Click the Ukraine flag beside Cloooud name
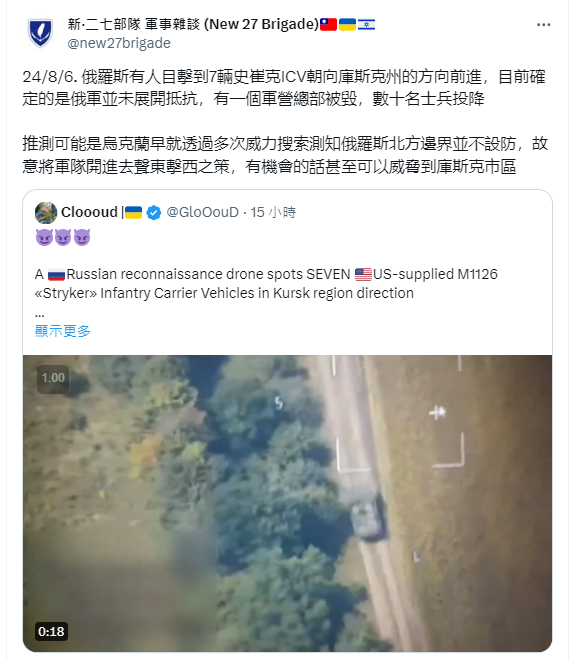Image resolution: width=579 pixels, height=661 pixels. point(133,212)
